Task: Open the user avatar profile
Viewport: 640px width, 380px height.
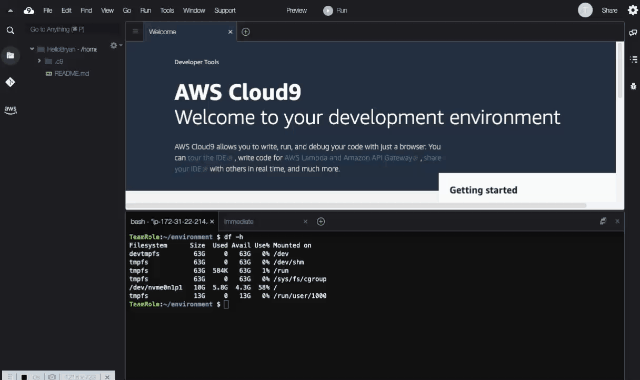Action: click(x=585, y=10)
